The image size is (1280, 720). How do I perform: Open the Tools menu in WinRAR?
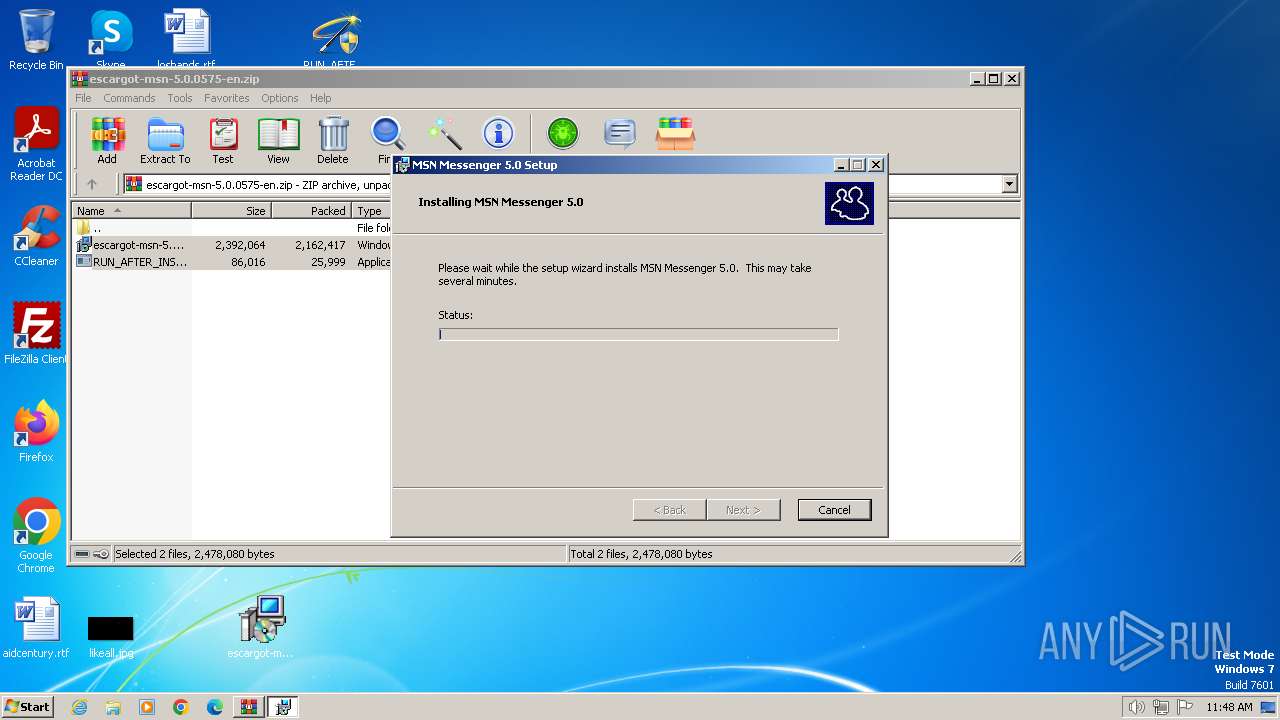pos(180,98)
